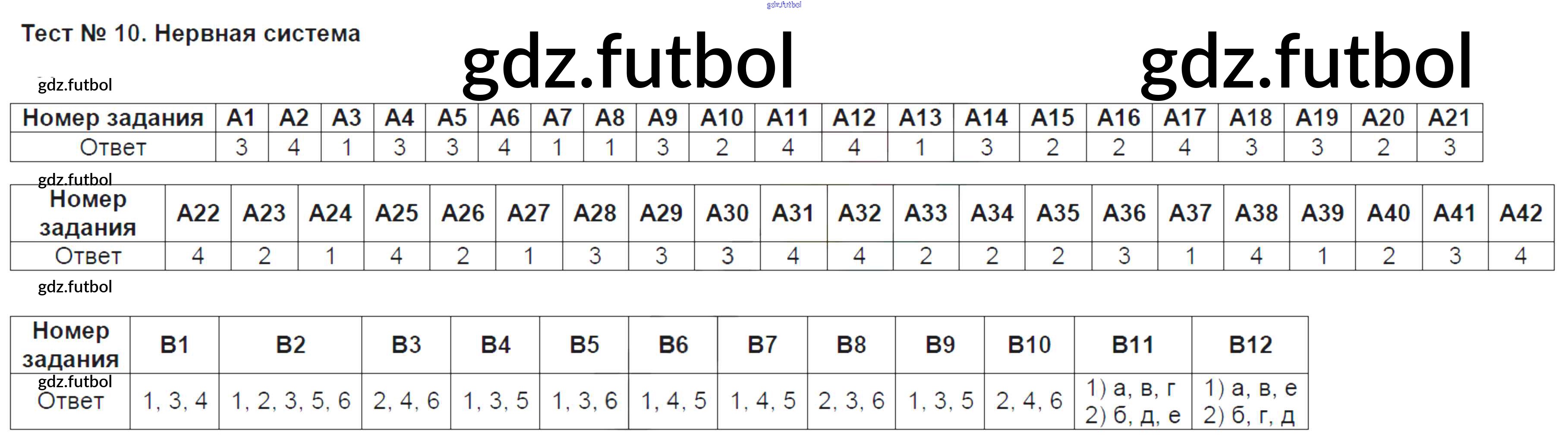Viewport: 1568px width, 442px height.
Task: Click the small gdz.futbol link at top
Action: (784, 5)
